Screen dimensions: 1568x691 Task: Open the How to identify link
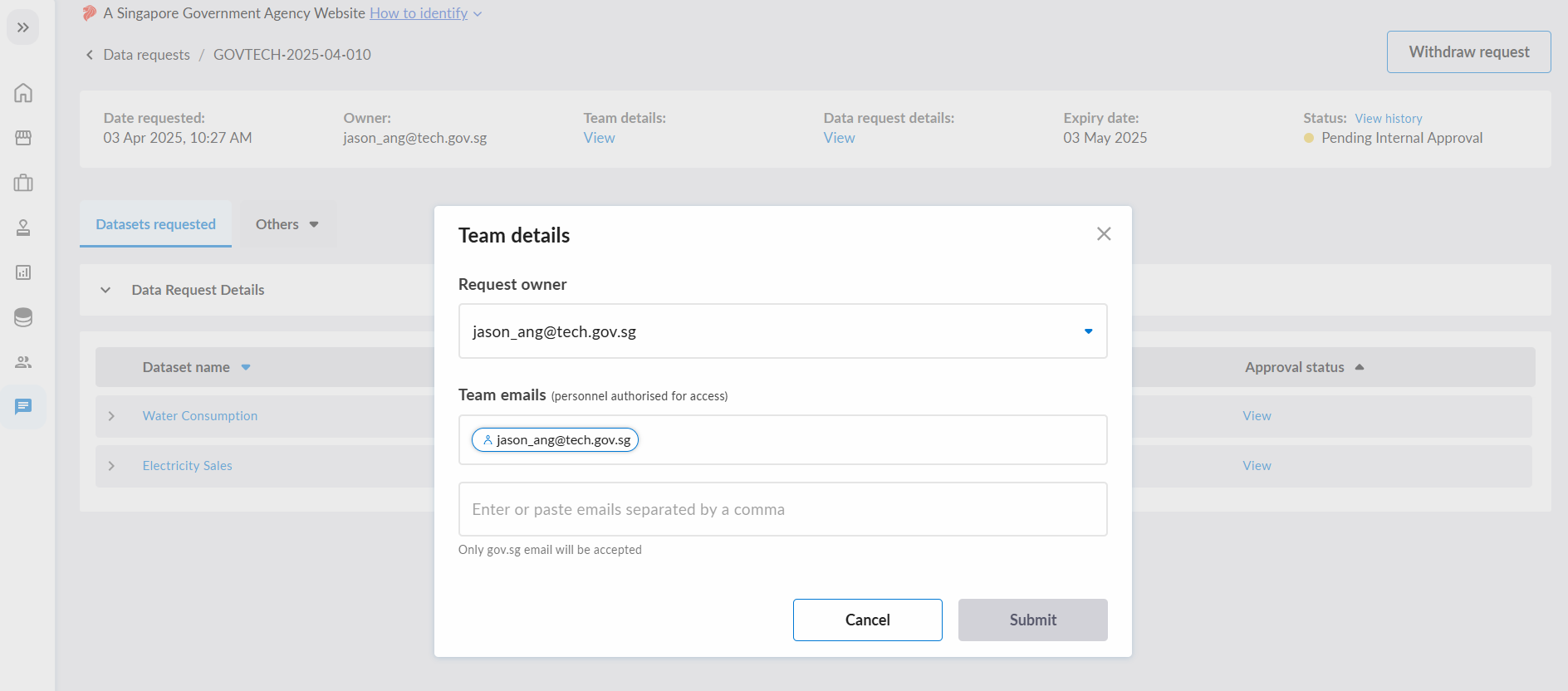tap(419, 13)
